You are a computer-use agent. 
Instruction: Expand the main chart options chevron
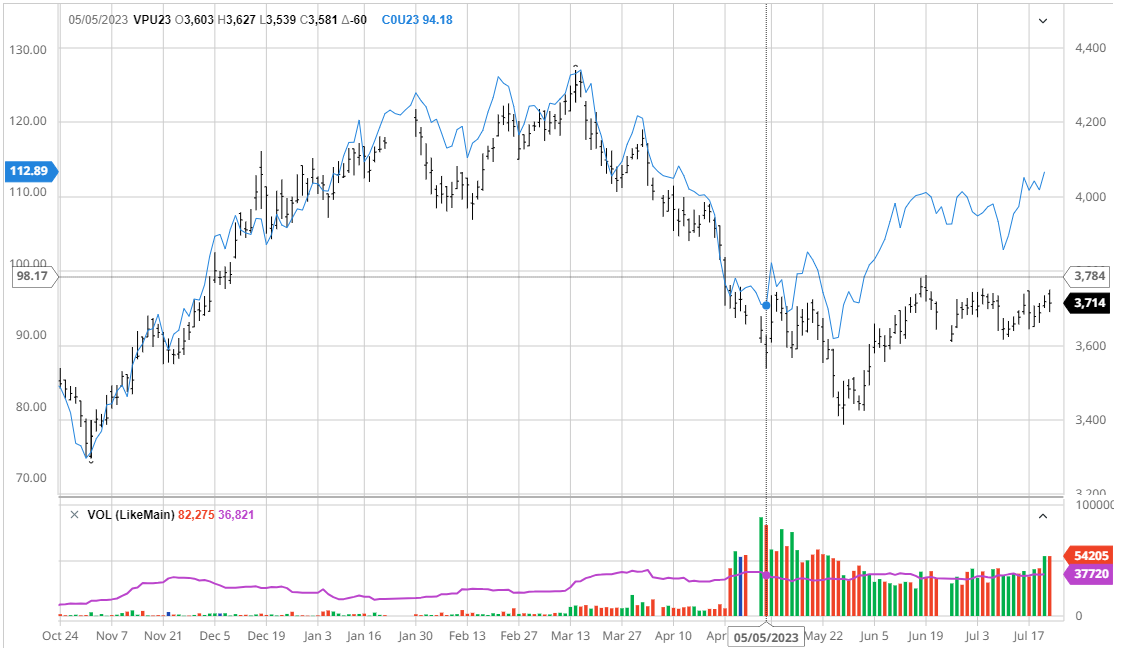1042,21
